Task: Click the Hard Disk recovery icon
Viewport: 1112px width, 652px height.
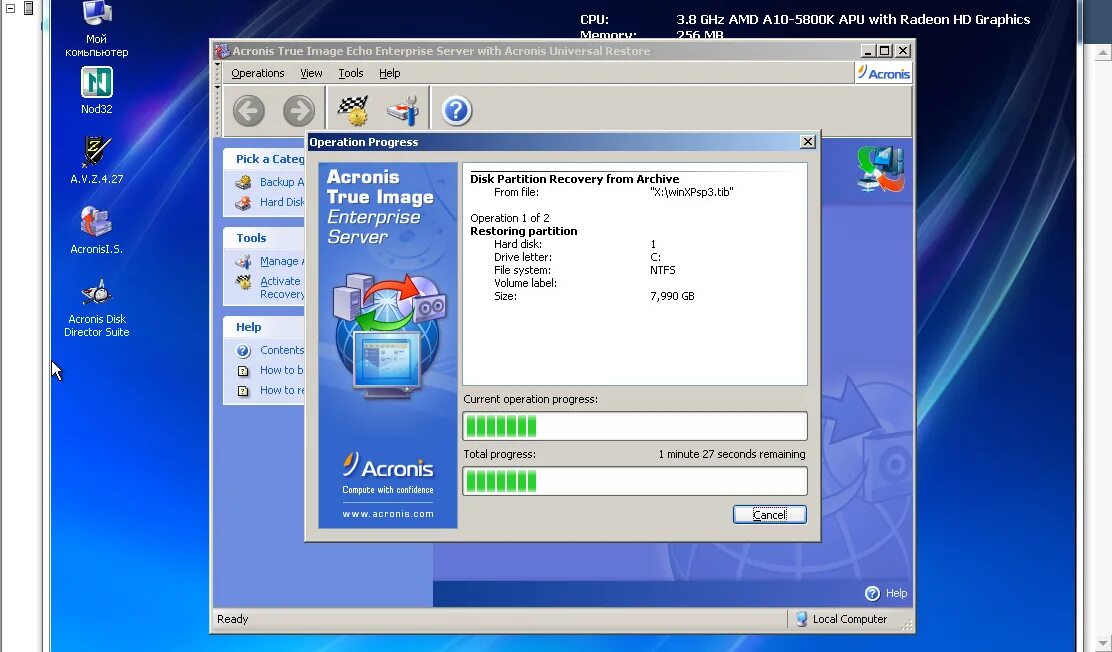Action: pyautogui.click(x=243, y=203)
